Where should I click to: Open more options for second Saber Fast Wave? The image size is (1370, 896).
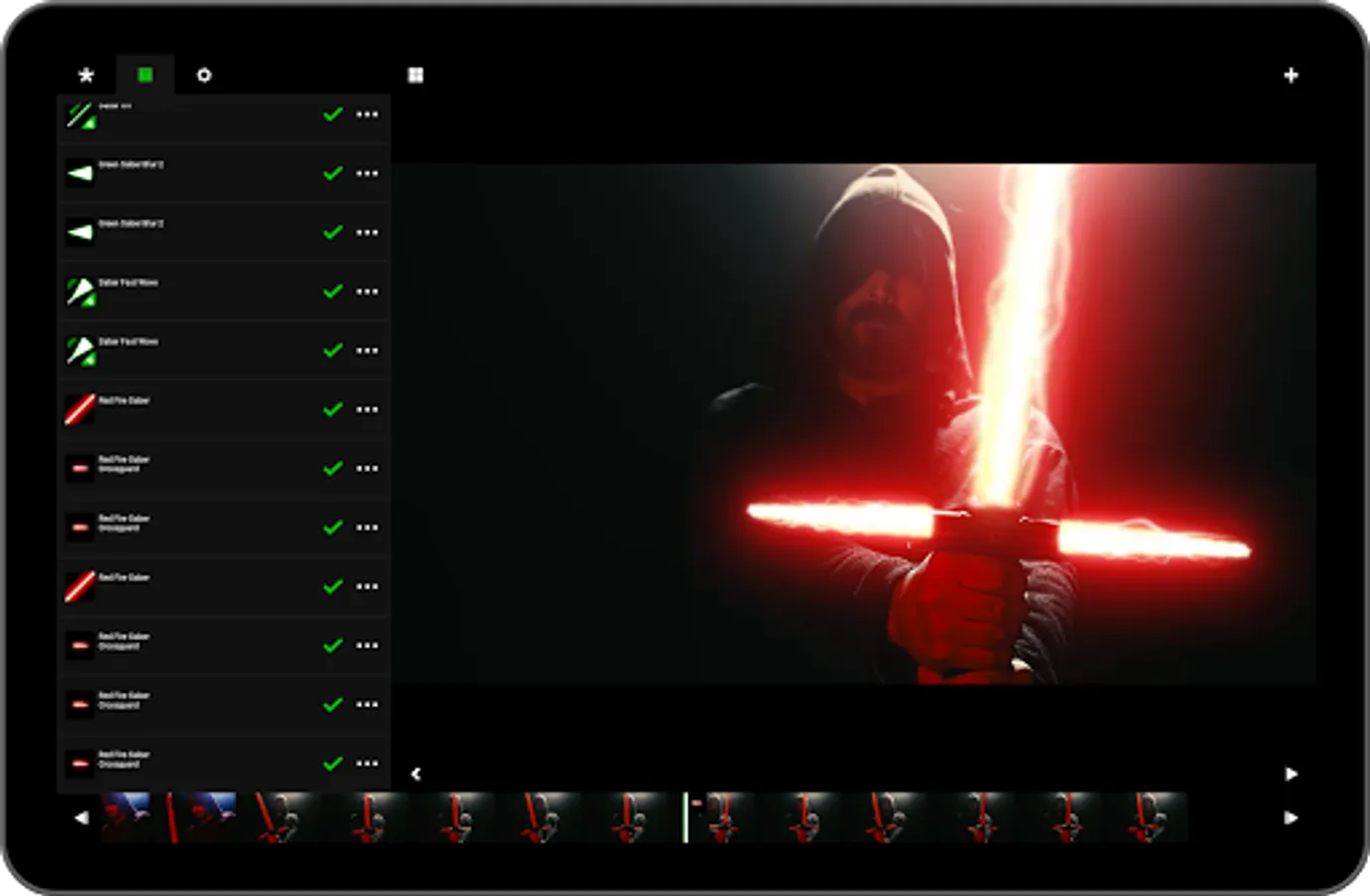(367, 350)
